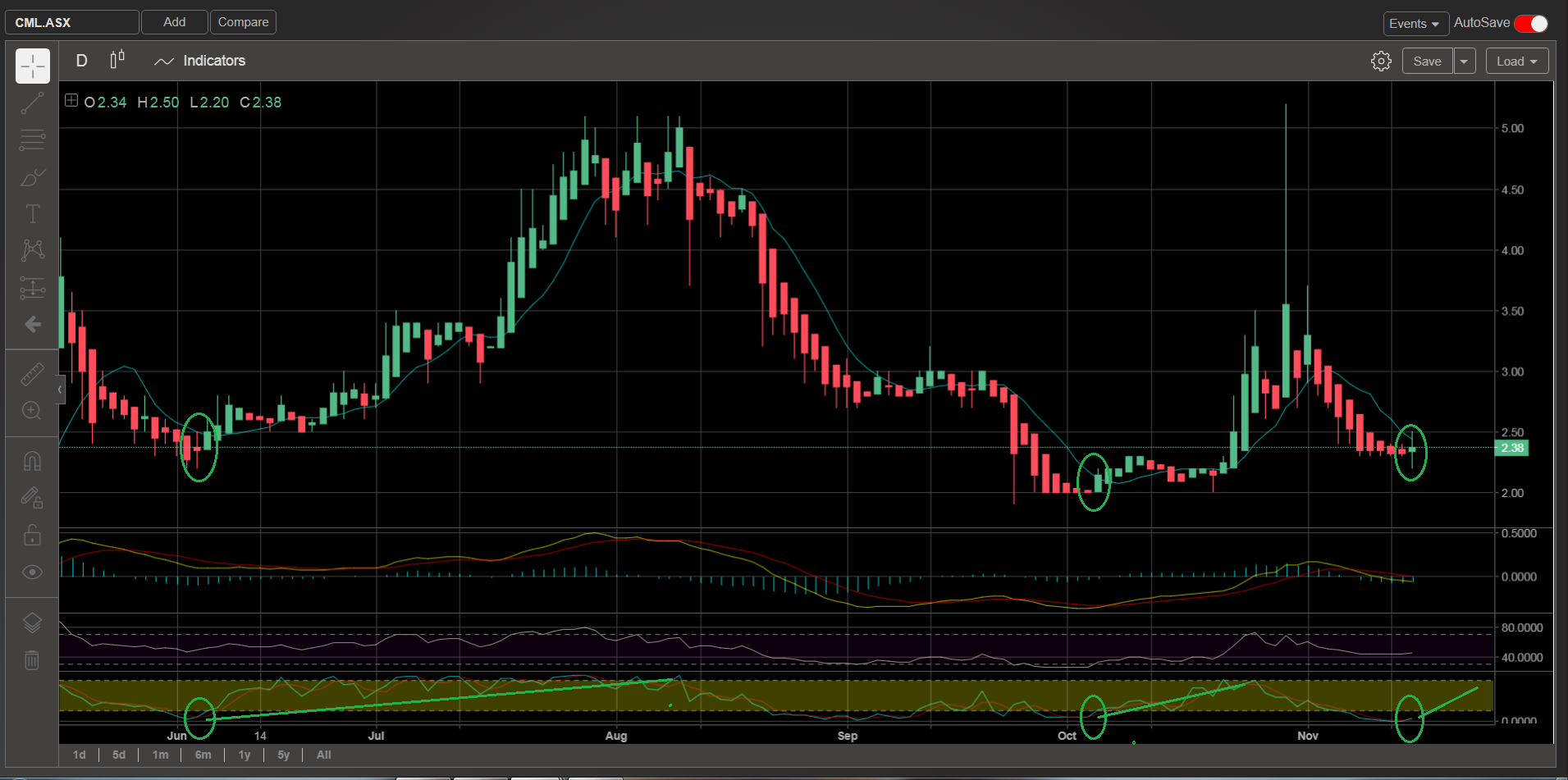Click the Aug label on time axis

tap(616, 736)
